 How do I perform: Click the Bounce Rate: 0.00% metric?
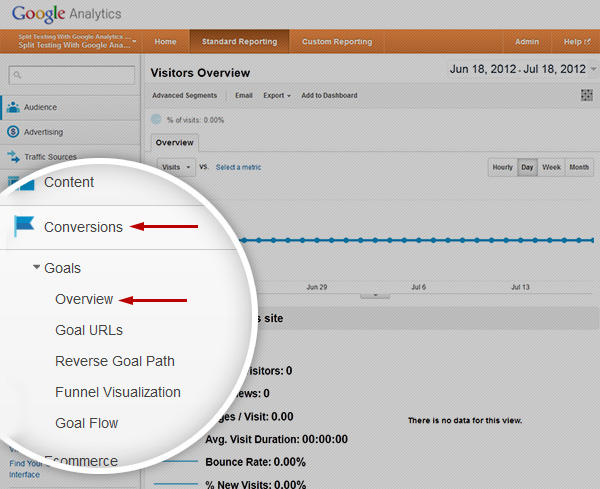[256, 462]
